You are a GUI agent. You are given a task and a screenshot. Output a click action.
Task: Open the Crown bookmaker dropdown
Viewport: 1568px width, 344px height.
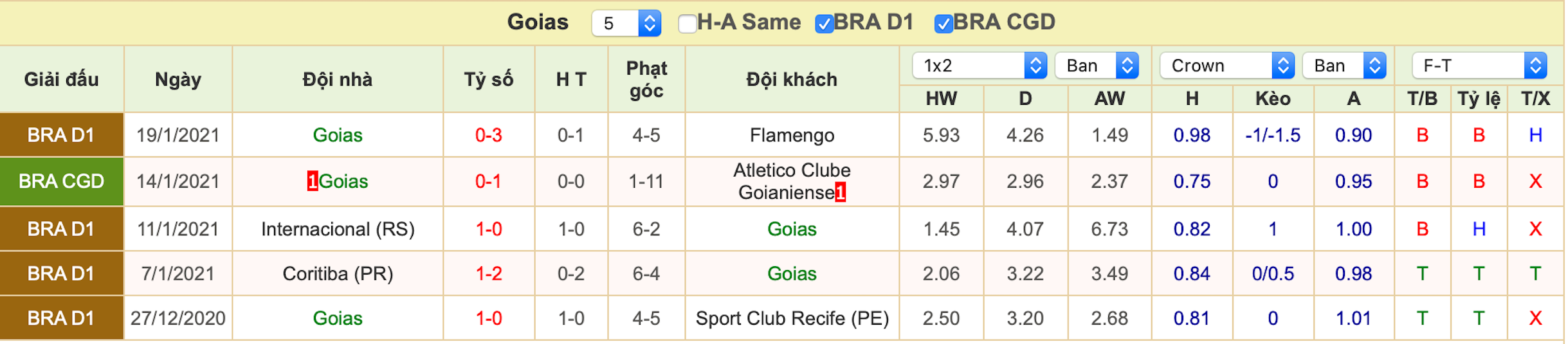point(1227,66)
